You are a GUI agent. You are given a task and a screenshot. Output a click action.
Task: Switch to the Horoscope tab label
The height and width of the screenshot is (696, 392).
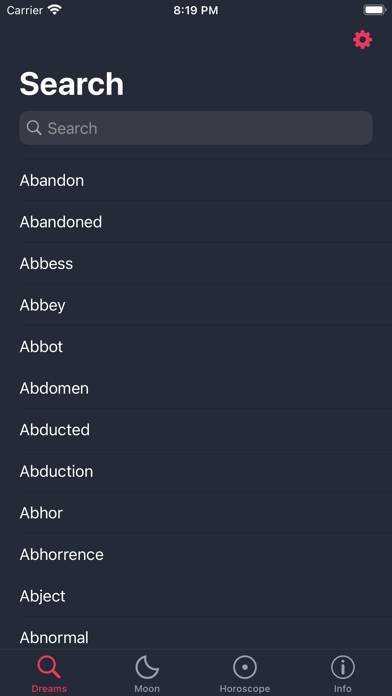[245, 689]
